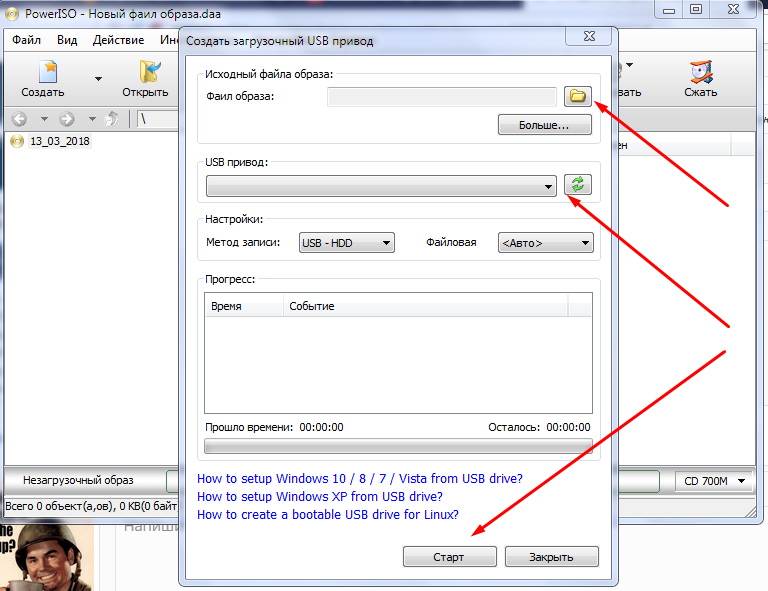The width and height of the screenshot is (768, 591).
Task: Open the dropdown arrow next to Создать
Action: pos(98,79)
